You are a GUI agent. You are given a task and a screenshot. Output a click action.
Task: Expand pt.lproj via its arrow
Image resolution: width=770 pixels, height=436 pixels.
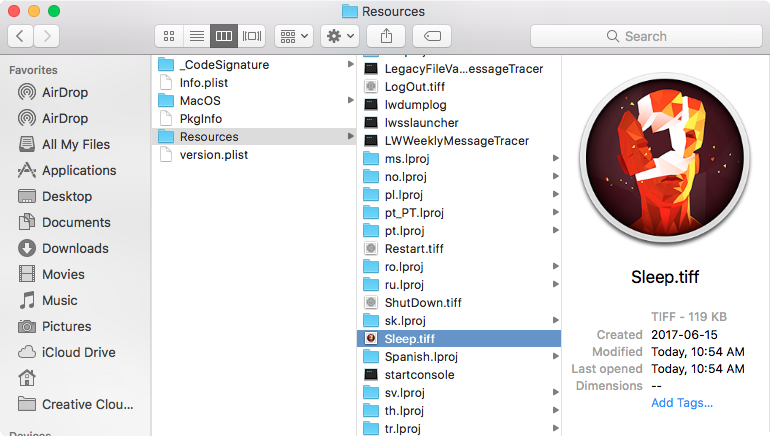pos(555,230)
